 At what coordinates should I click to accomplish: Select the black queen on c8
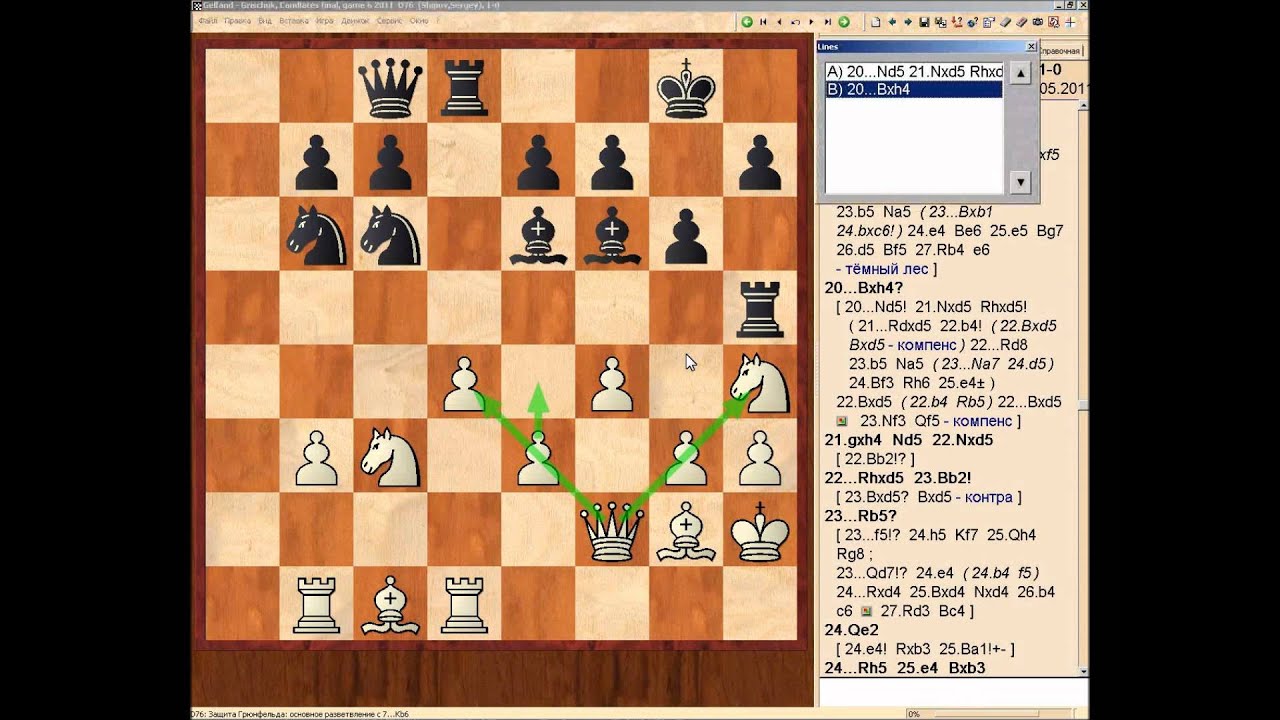point(390,88)
